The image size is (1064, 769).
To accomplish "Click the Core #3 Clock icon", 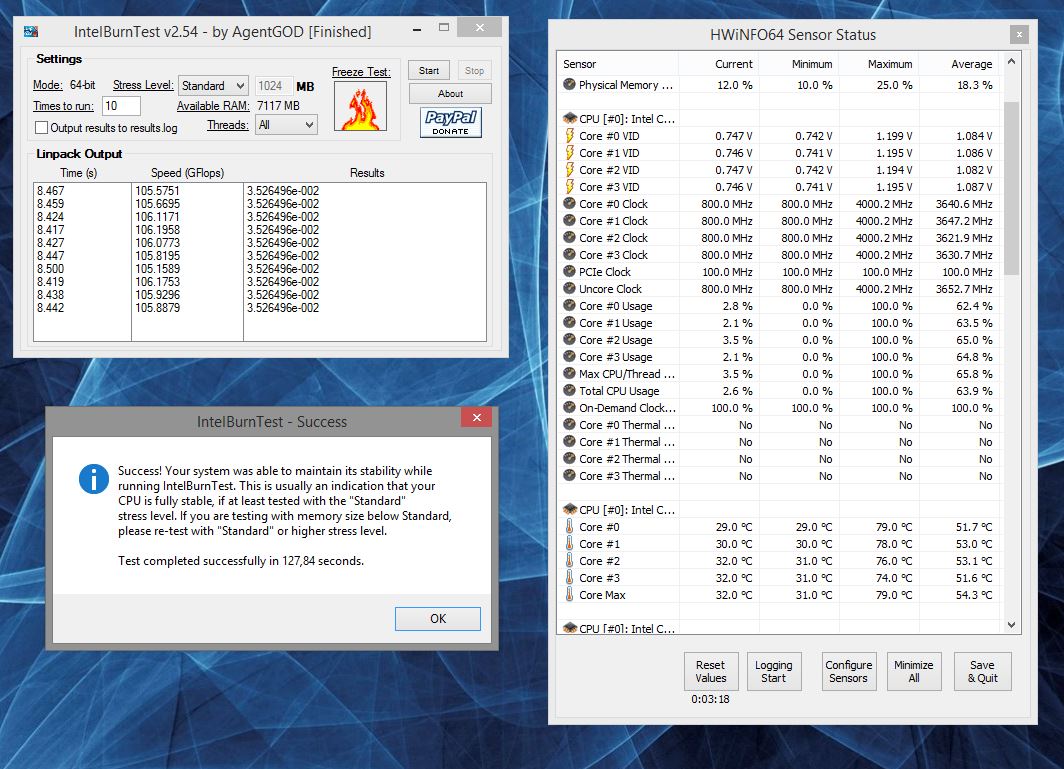I will click(x=569, y=255).
